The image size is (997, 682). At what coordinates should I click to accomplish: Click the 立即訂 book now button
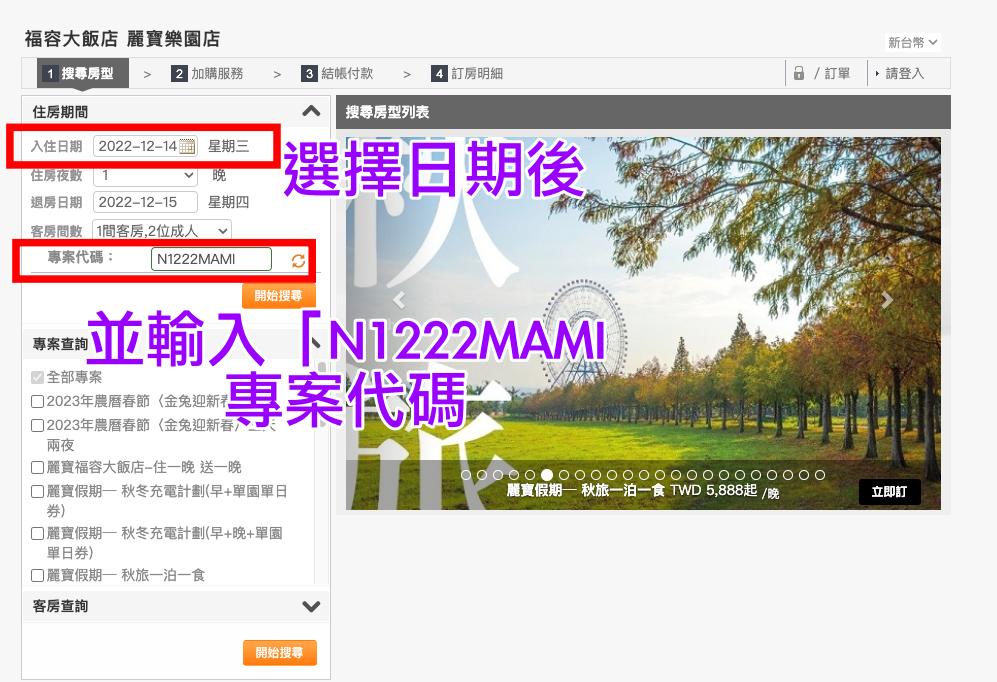pos(889,492)
